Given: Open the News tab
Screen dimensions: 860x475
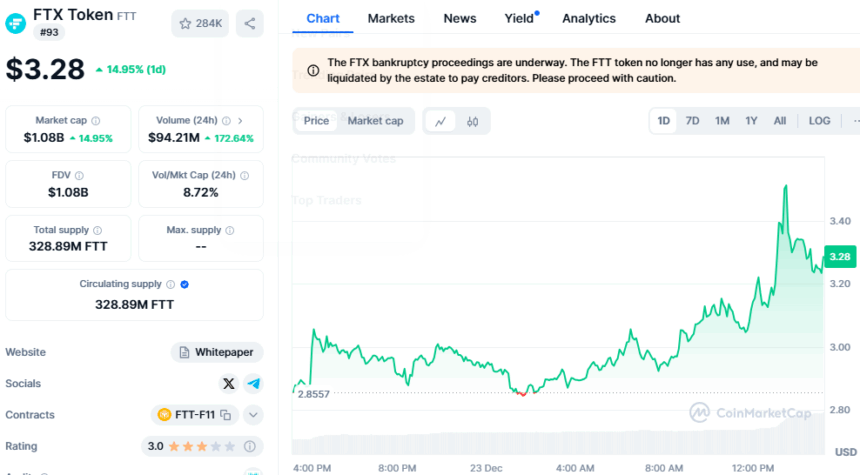Looking at the screenshot, I should coord(460,19).
